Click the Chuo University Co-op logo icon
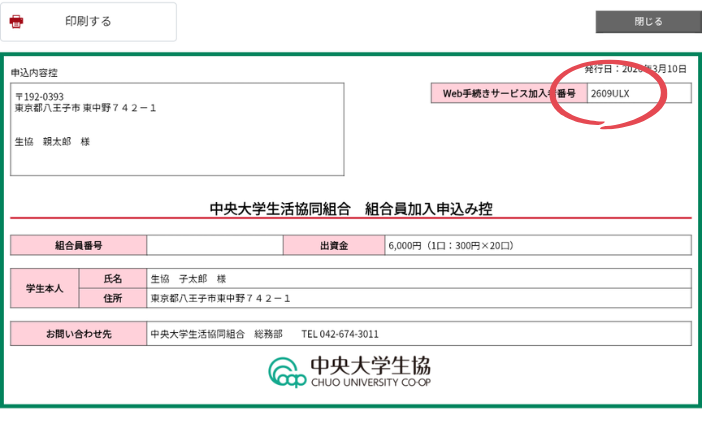This screenshot has height=421, width=702. [x=287, y=372]
